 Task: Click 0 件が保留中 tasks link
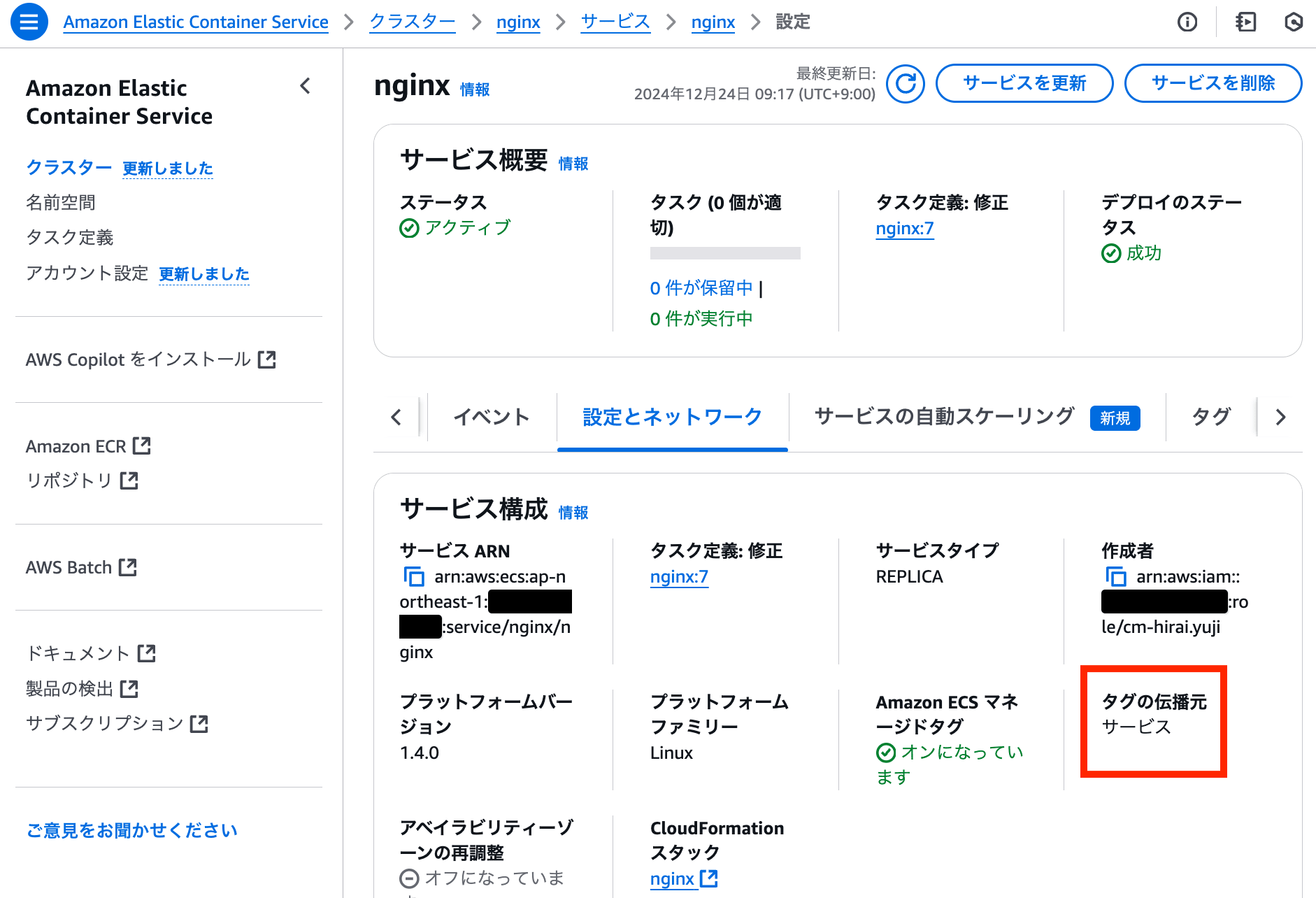701,288
